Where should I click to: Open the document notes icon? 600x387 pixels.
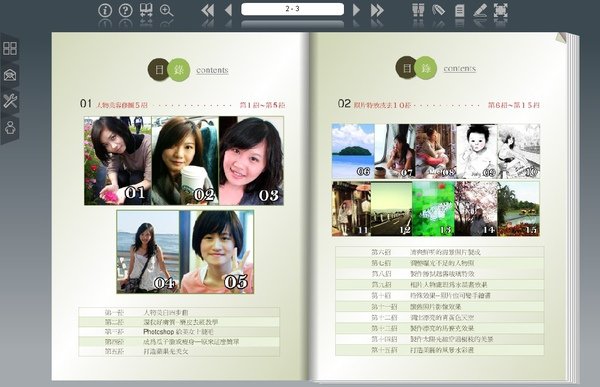tap(459, 10)
